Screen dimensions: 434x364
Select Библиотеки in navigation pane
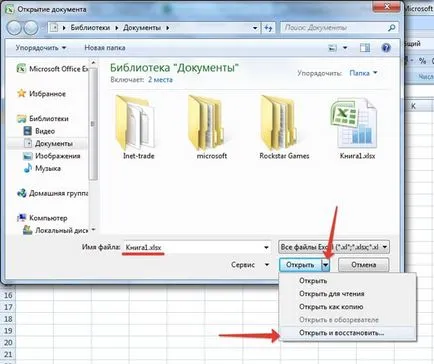(43, 119)
